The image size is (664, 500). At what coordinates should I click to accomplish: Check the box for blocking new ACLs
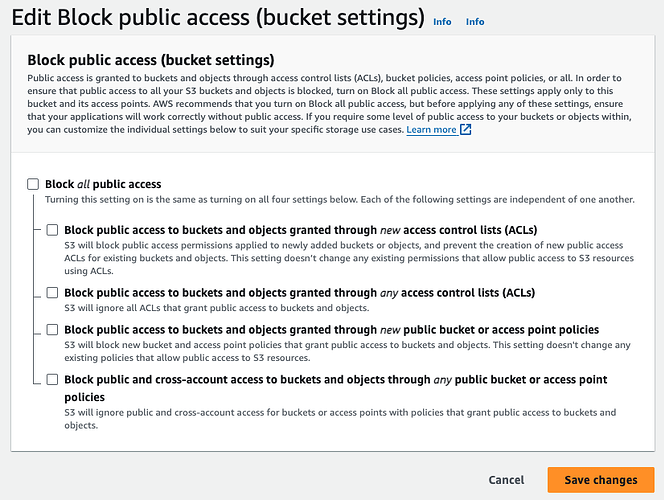pos(52,230)
